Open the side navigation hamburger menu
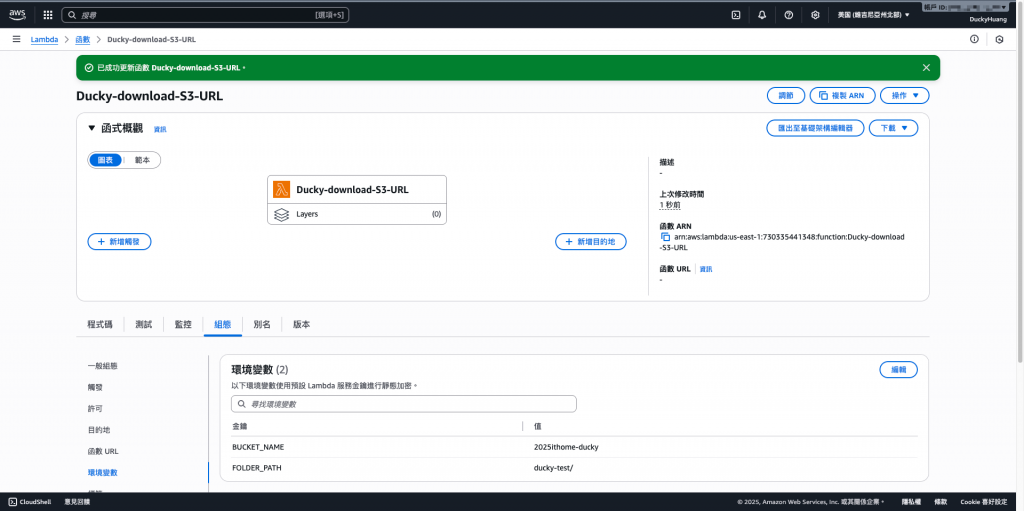 click(16, 39)
